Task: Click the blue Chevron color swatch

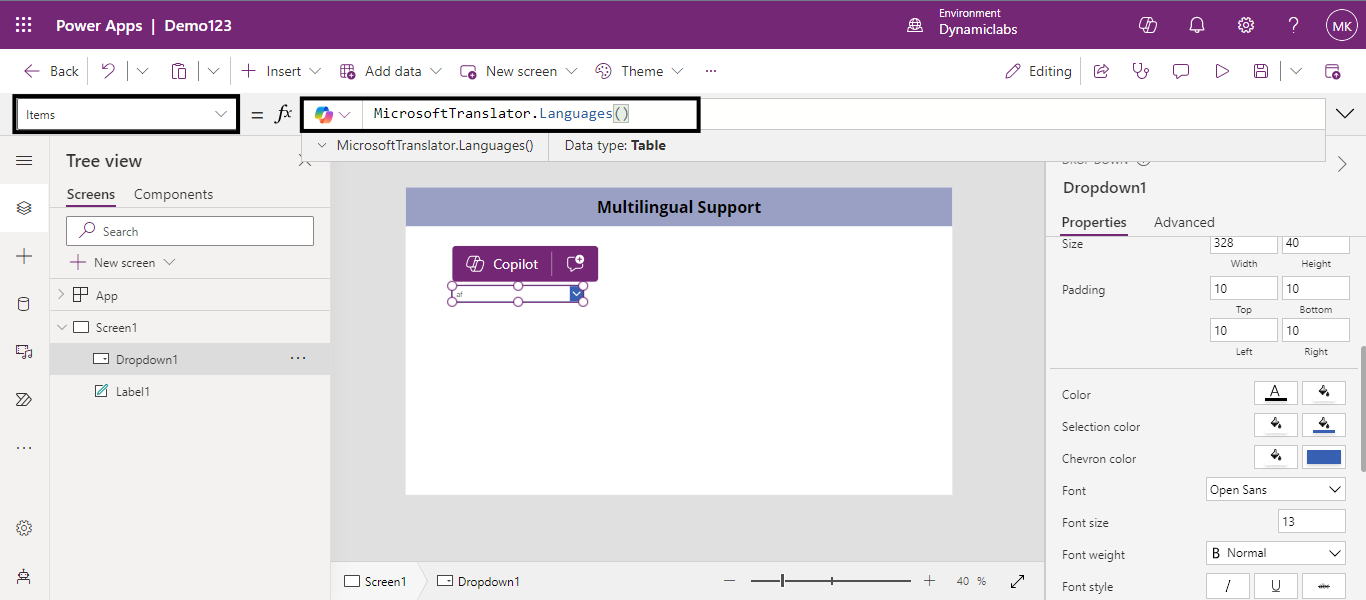Action: point(1324,457)
